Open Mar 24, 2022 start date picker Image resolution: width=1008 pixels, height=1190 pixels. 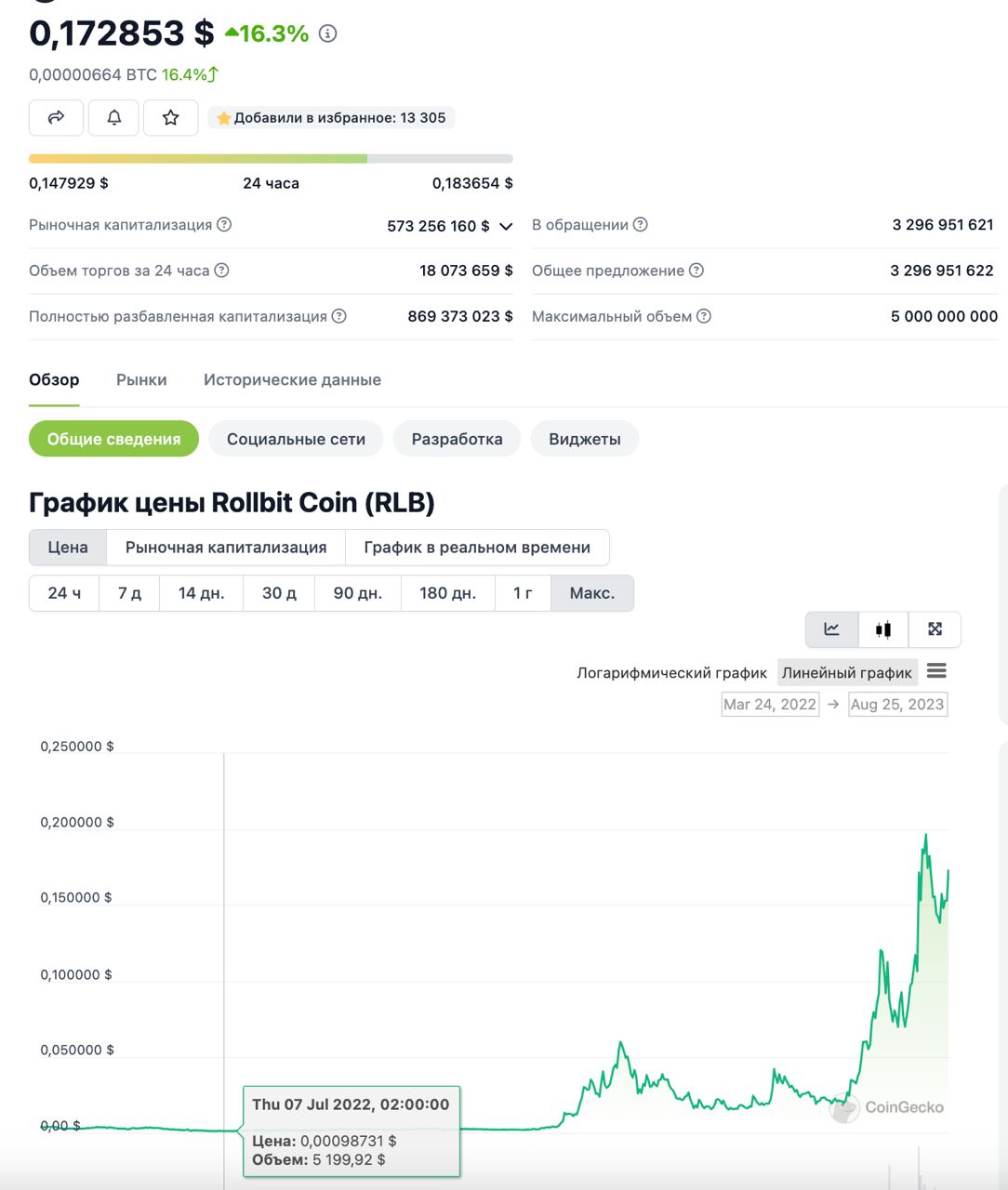tap(770, 705)
